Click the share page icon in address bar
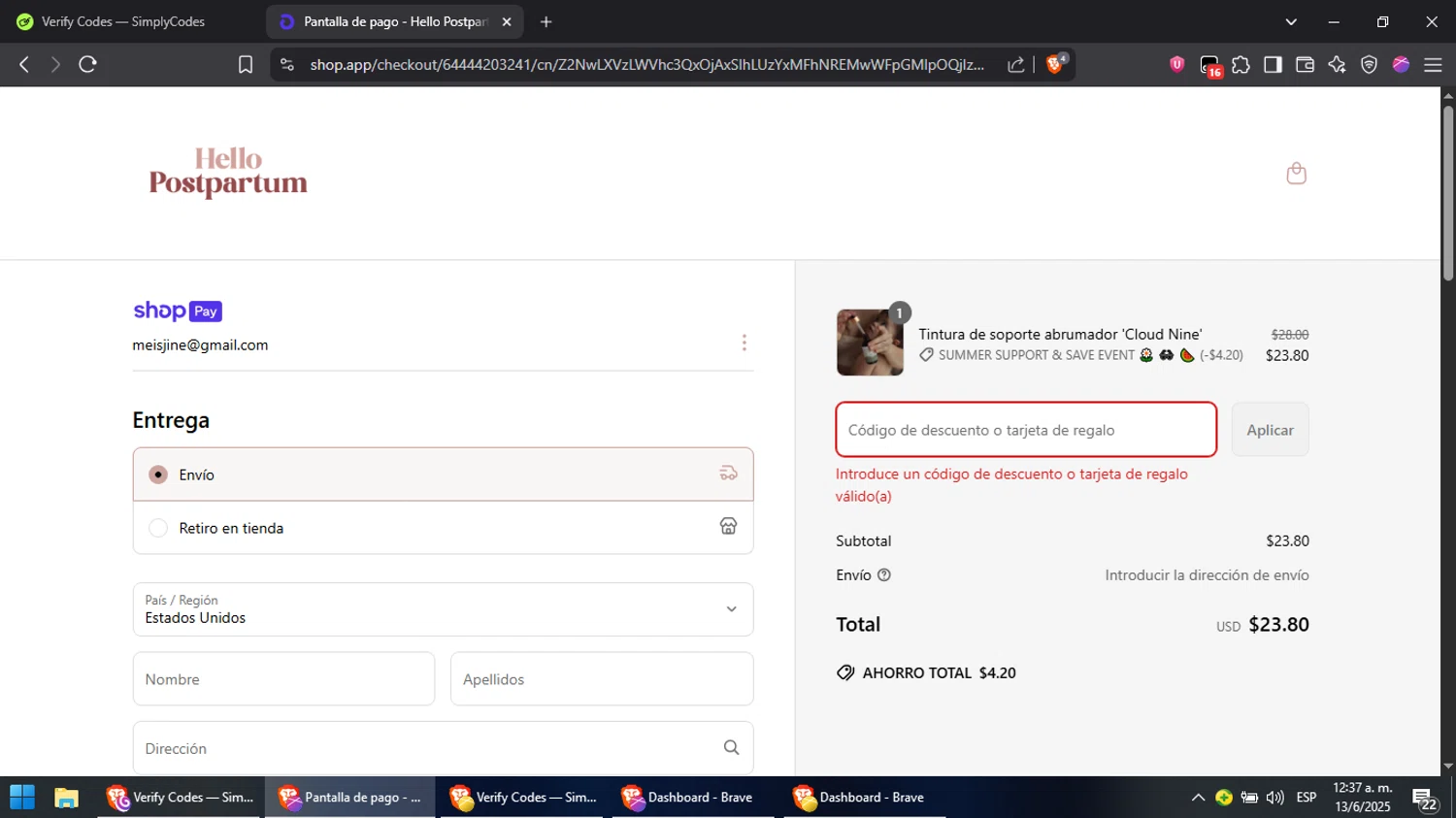1456x818 pixels. pos(1016,65)
